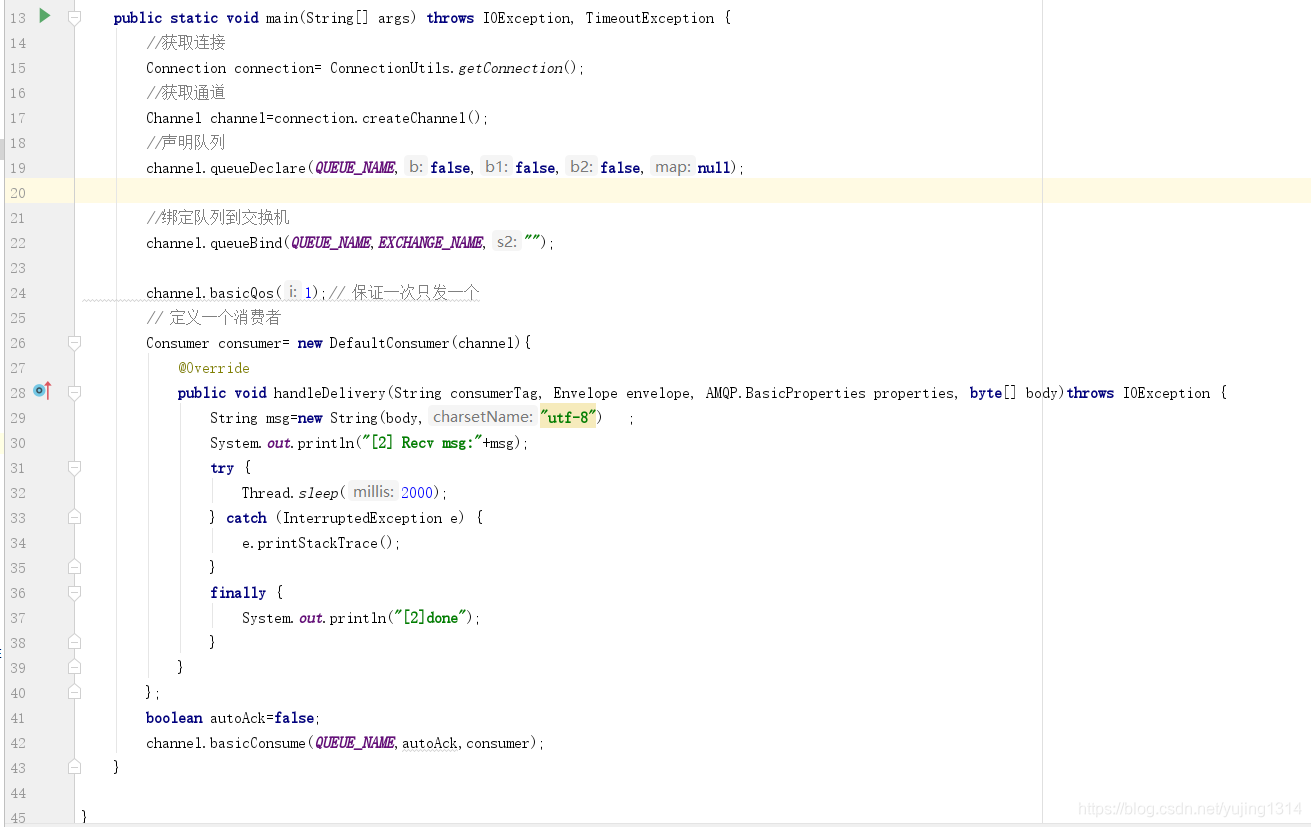Viewport: 1311px width, 827px height.
Task: Click the 获取连接 comment on line 14
Action: [x=186, y=43]
